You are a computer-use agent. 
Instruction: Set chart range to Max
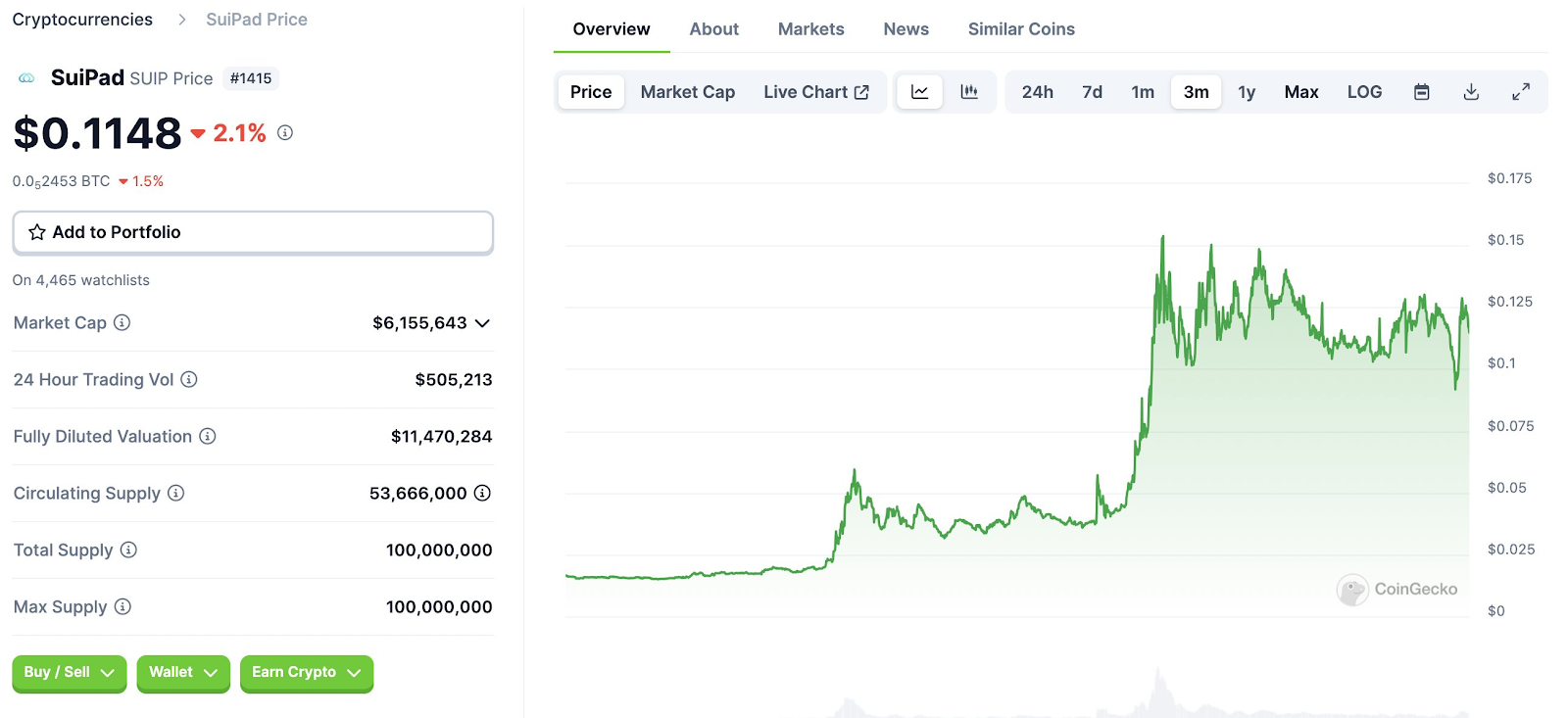click(x=1301, y=92)
